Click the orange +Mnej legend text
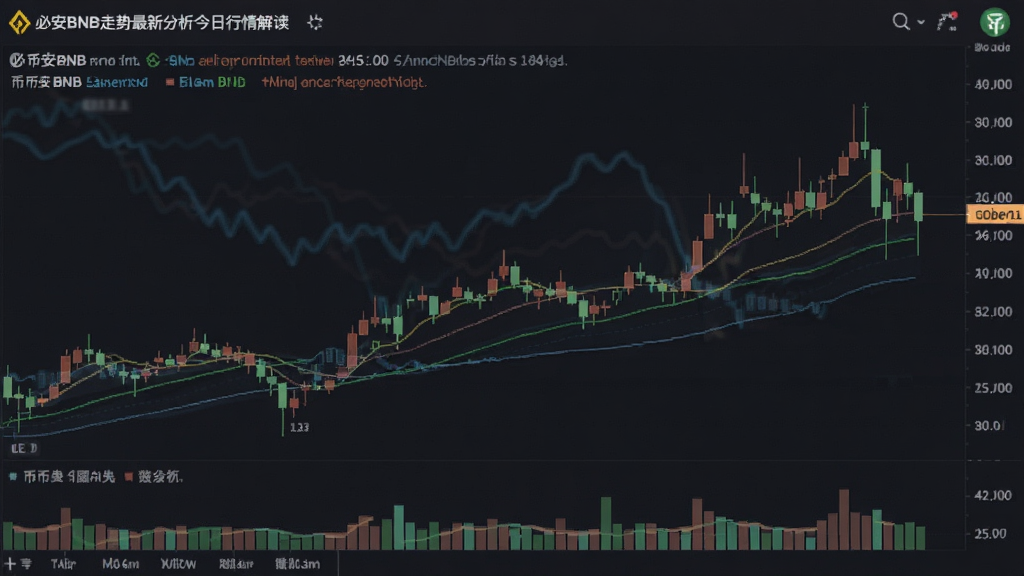 tap(344, 82)
